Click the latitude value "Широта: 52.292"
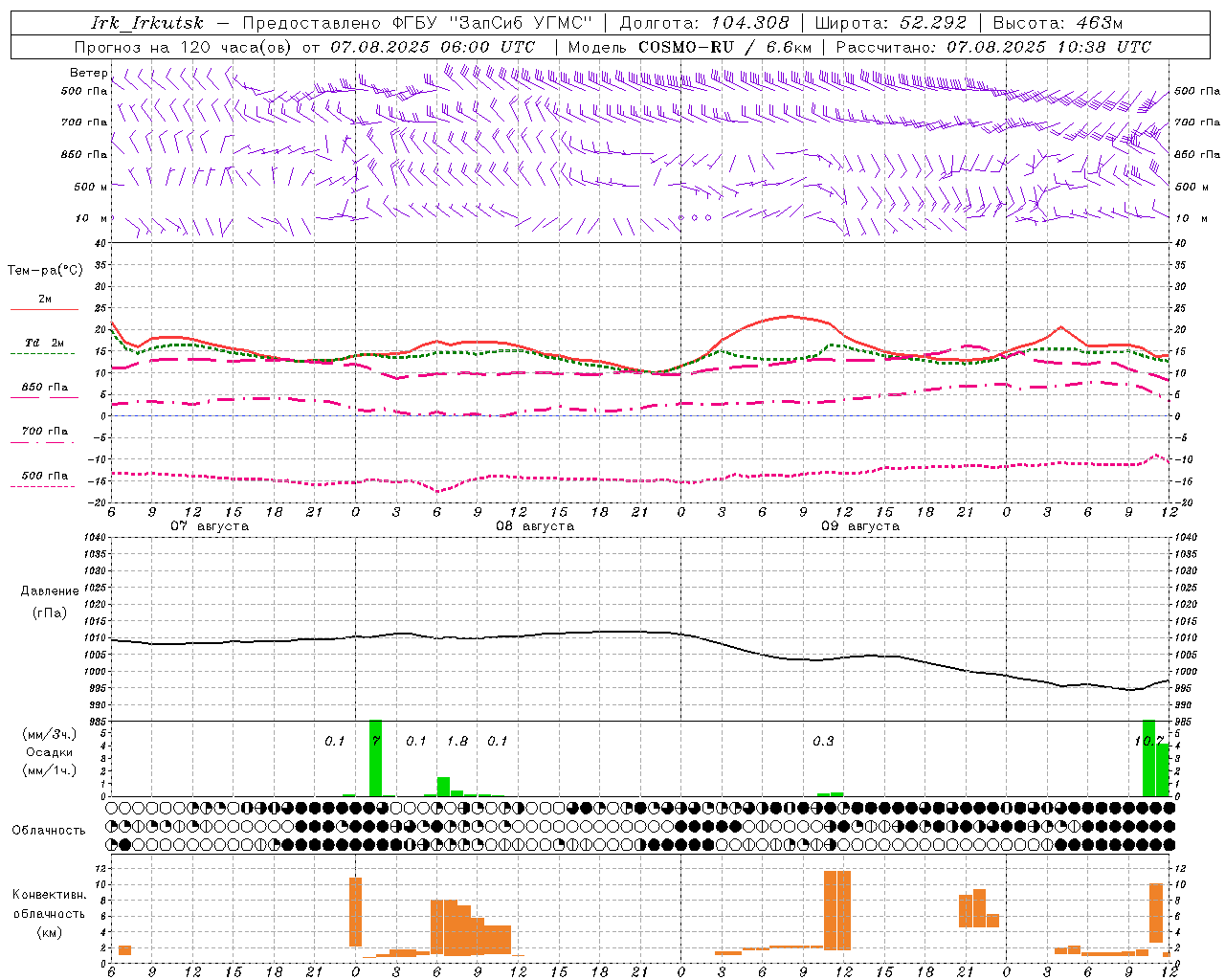This screenshot has width=1225, height=980. (x=891, y=23)
